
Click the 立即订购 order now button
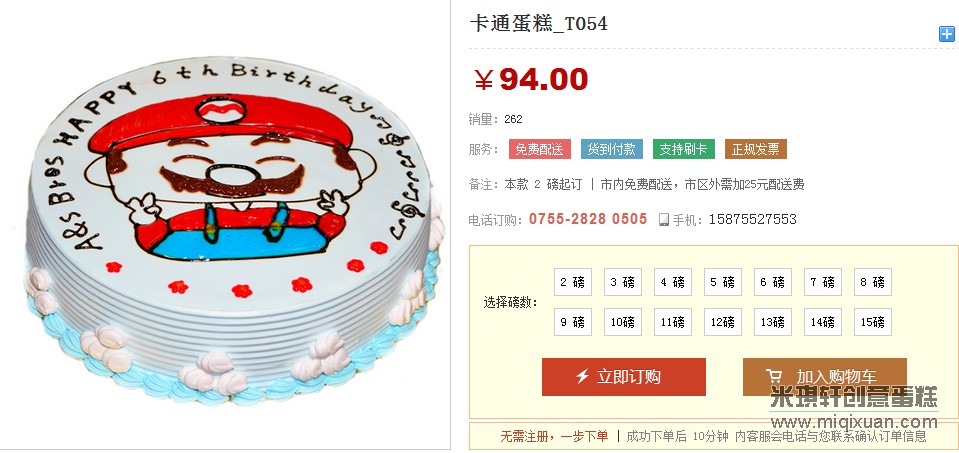[x=624, y=377]
